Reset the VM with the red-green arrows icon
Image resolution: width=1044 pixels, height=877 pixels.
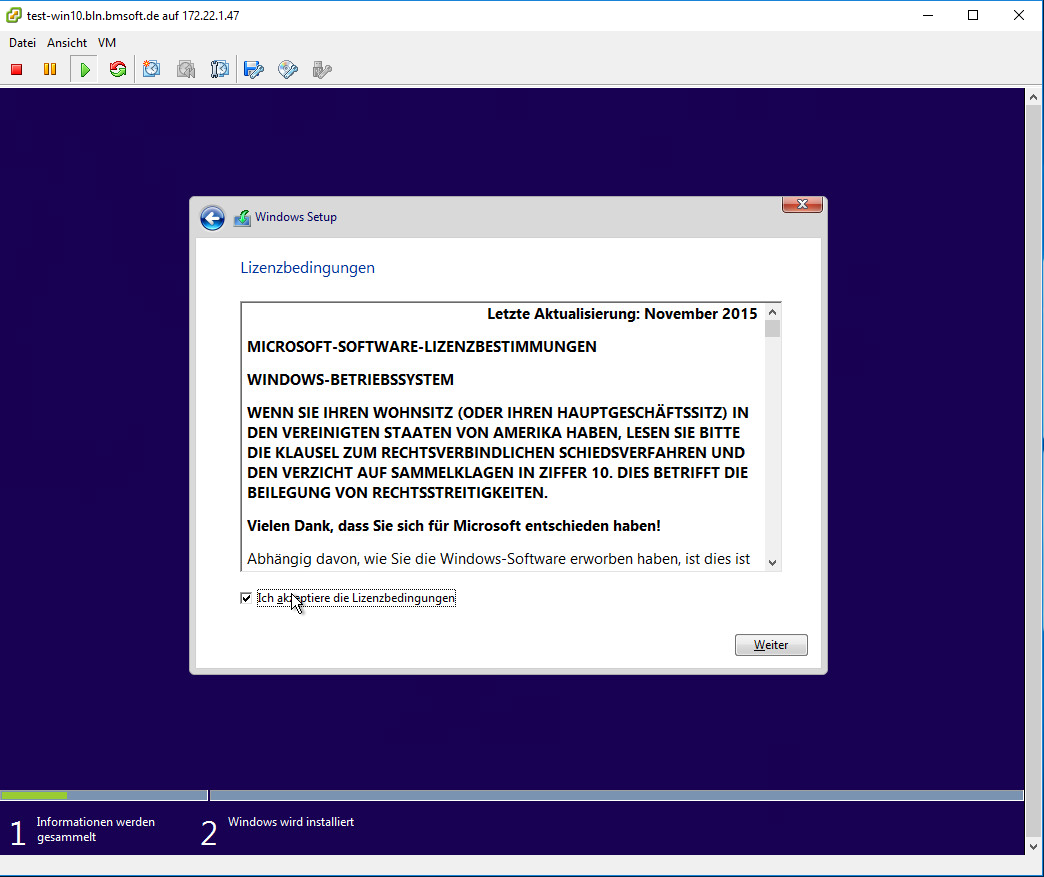click(118, 69)
